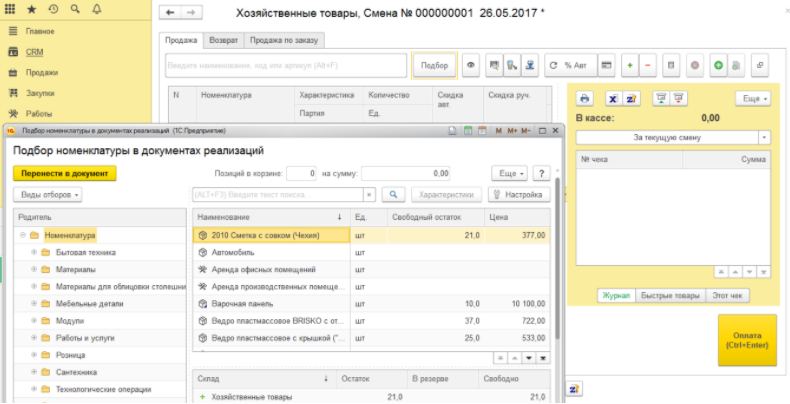Select the Варочная панель row
The image size is (790, 404).
372,304
